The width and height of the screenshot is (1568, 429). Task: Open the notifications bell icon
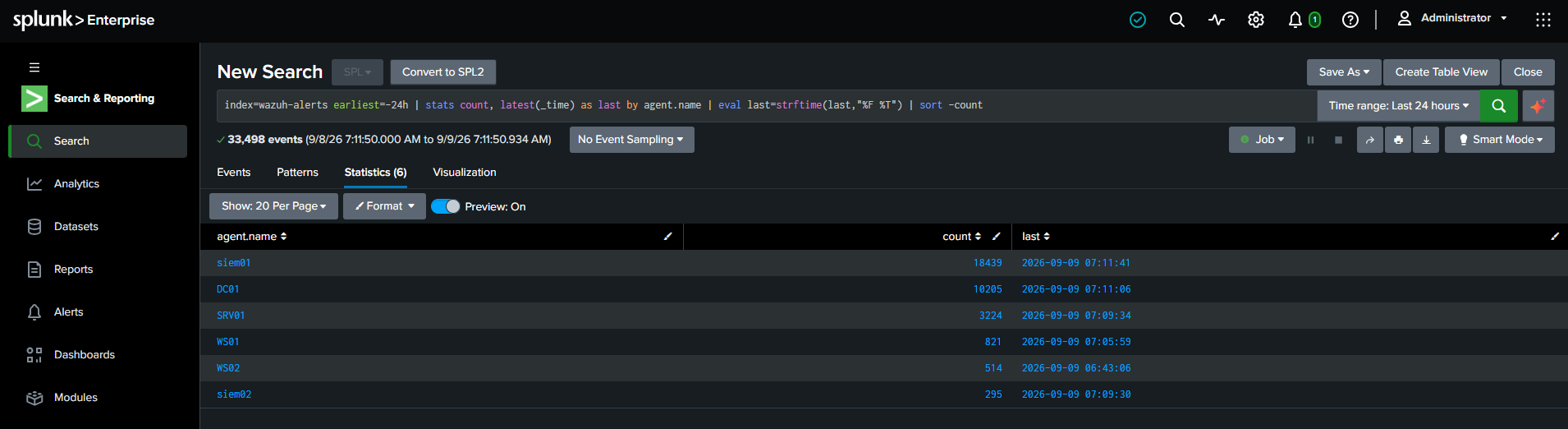[1295, 20]
